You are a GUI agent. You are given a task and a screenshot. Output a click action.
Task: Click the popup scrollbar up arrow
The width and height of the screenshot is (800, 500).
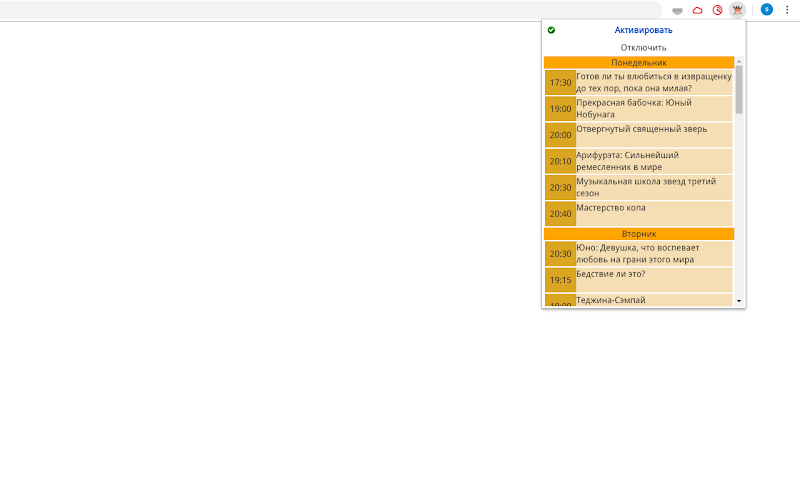(739, 61)
